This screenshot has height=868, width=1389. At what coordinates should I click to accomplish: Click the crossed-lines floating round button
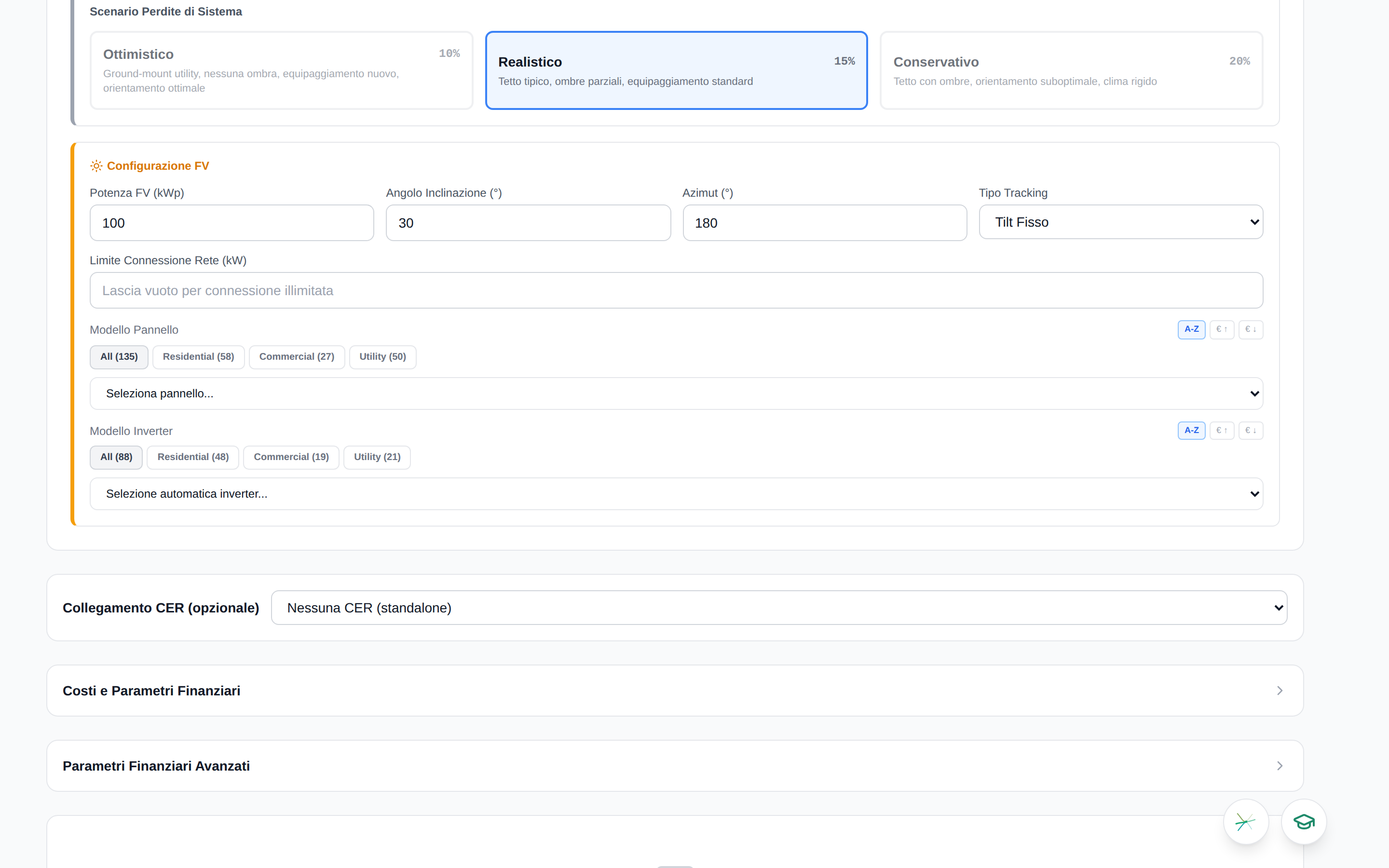pyautogui.click(x=1245, y=822)
